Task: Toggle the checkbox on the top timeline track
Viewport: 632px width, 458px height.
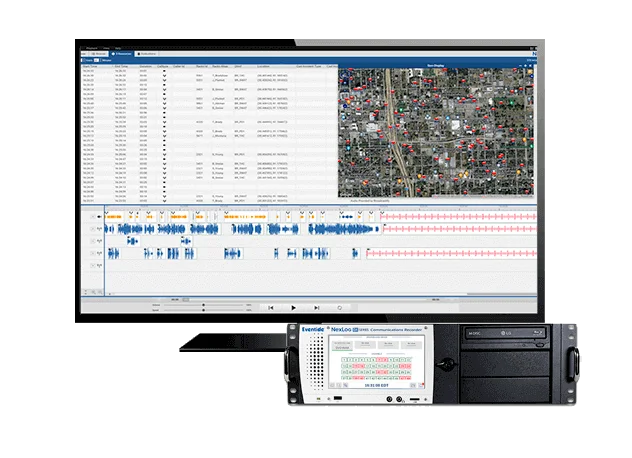Action: 94,215
